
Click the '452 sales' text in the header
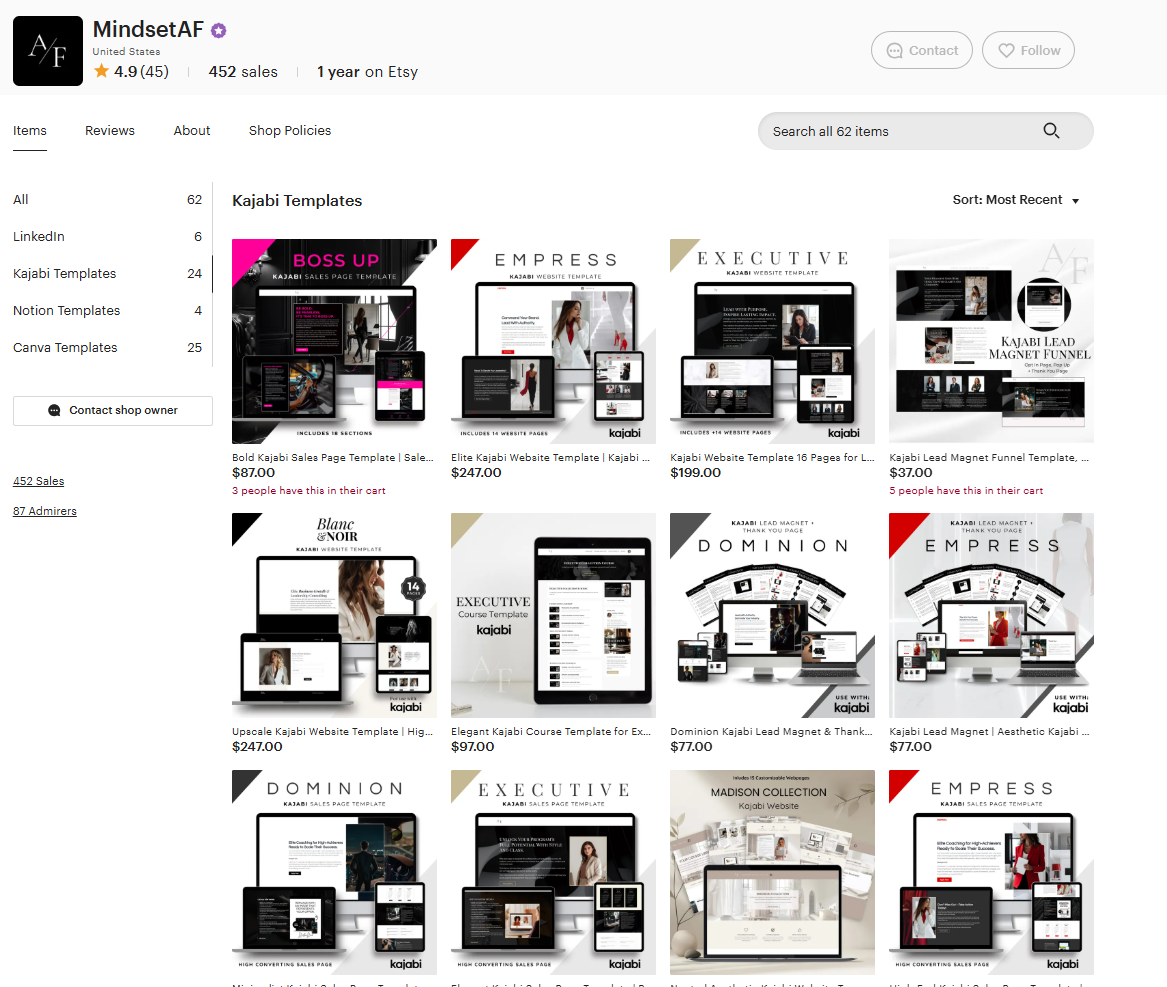point(243,71)
